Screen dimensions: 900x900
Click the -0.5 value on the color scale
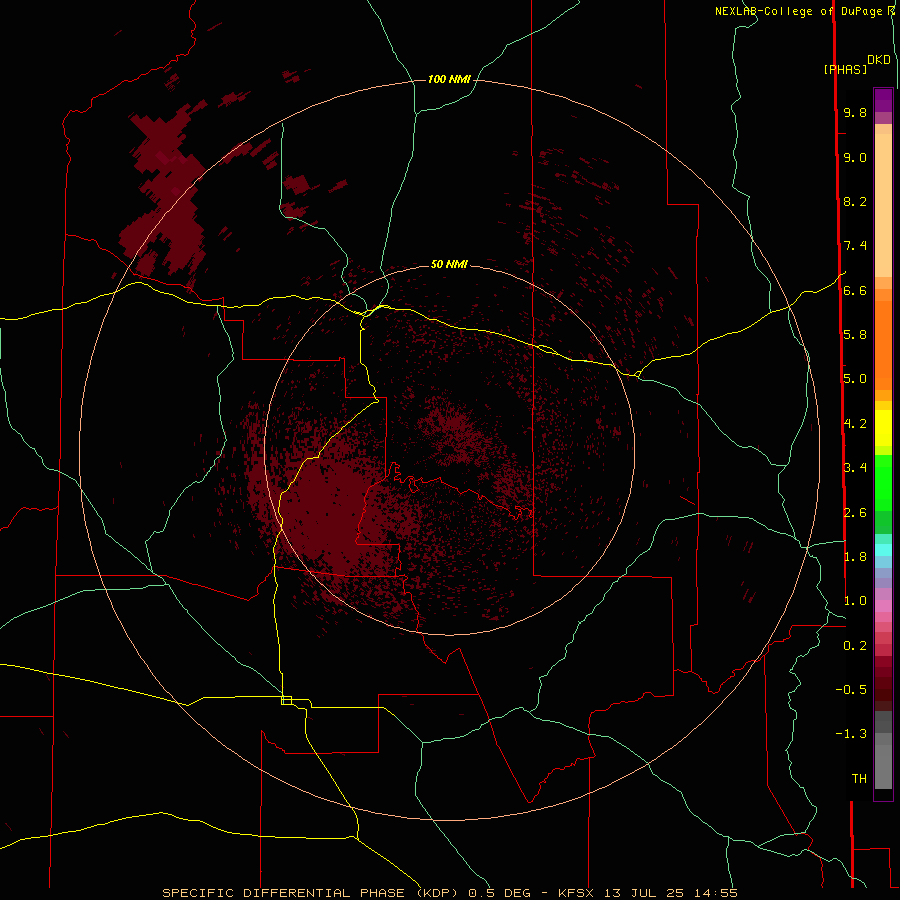tap(851, 690)
